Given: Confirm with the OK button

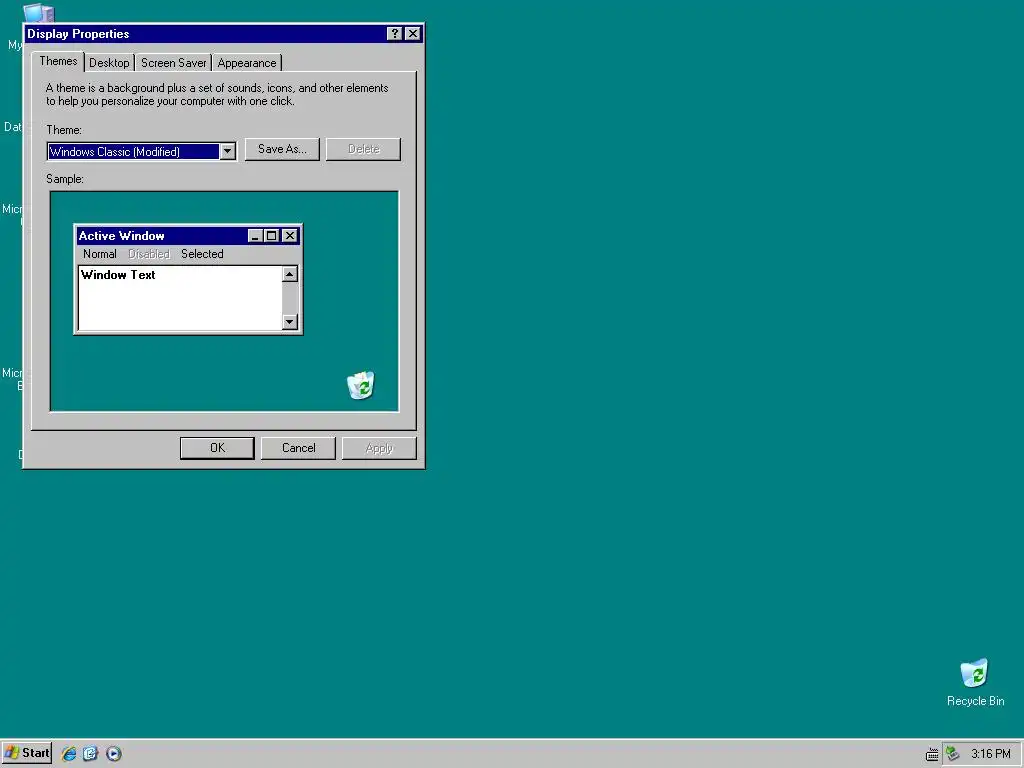Looking at the screenshot, I should pos(217,448).
